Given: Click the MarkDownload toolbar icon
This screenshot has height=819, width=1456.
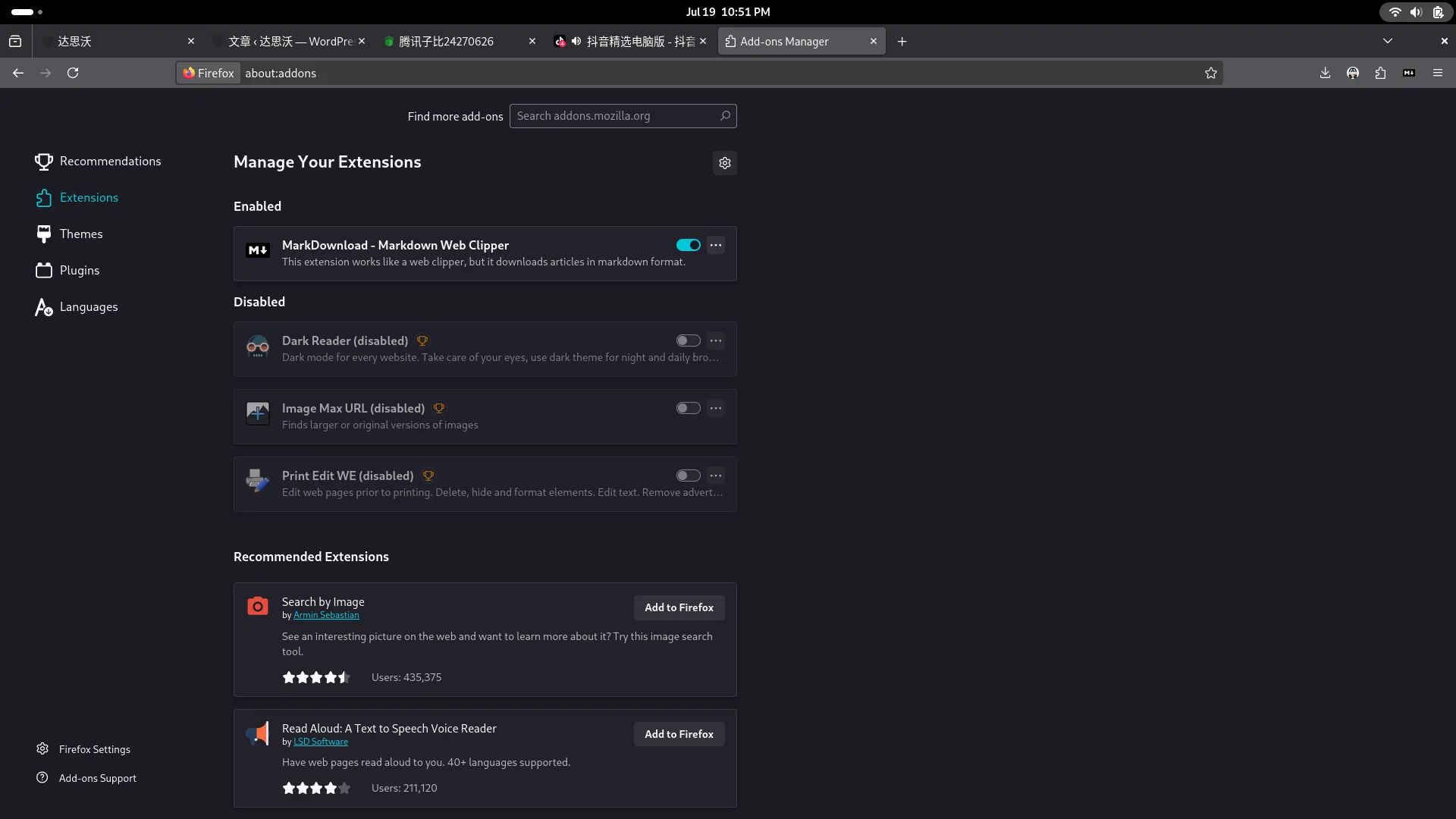Looking at the screenshot, I should pos(1409,73).
